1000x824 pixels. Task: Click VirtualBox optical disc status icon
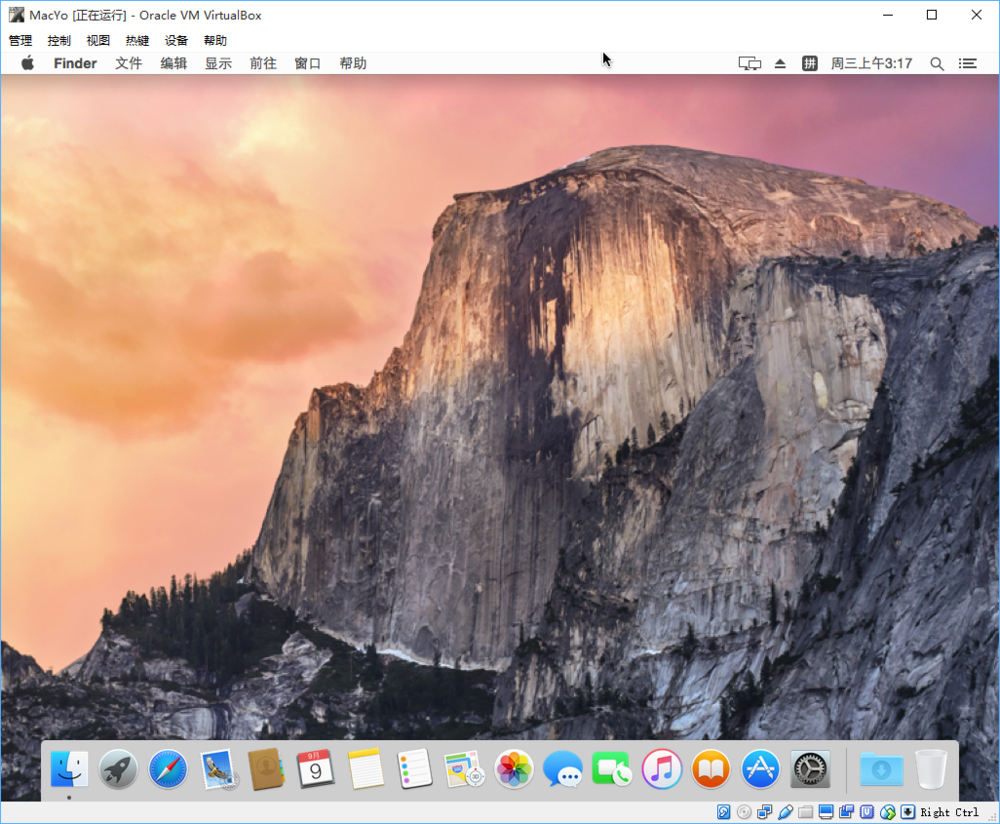point(744,812)
